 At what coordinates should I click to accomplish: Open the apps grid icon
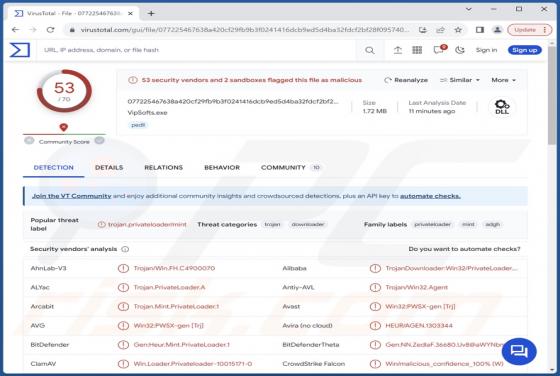417,50
